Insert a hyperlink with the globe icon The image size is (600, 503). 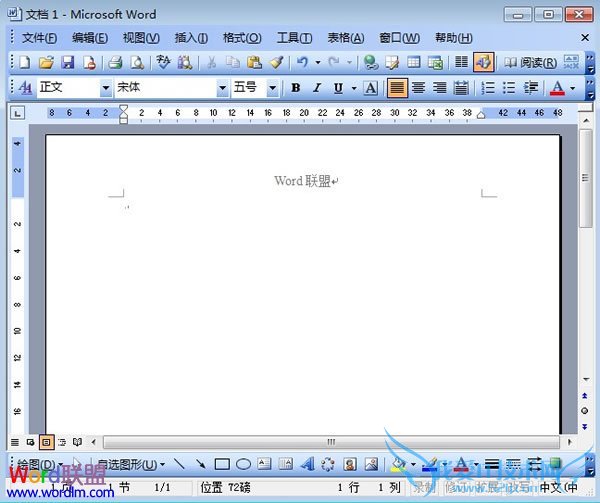click(370, 62)
